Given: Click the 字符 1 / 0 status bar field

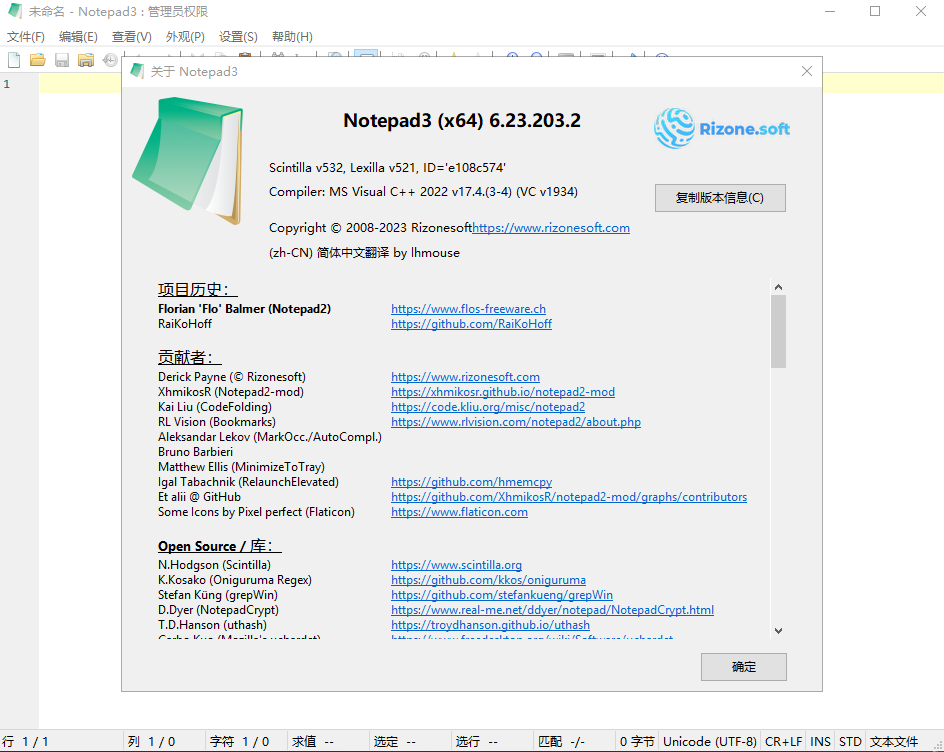Looking at the screenshot, I should coord(246,742).
